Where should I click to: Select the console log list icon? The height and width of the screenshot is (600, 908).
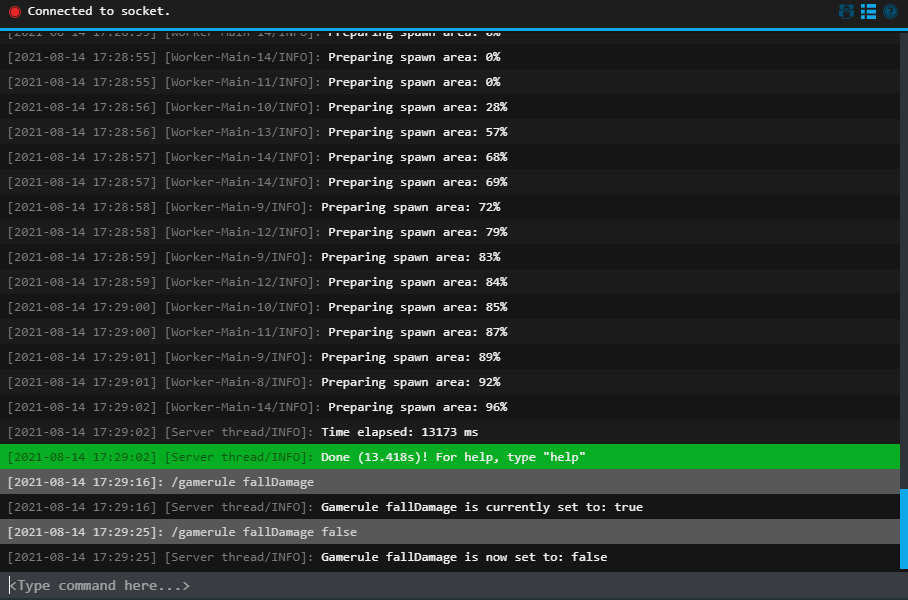coord(868,12)
